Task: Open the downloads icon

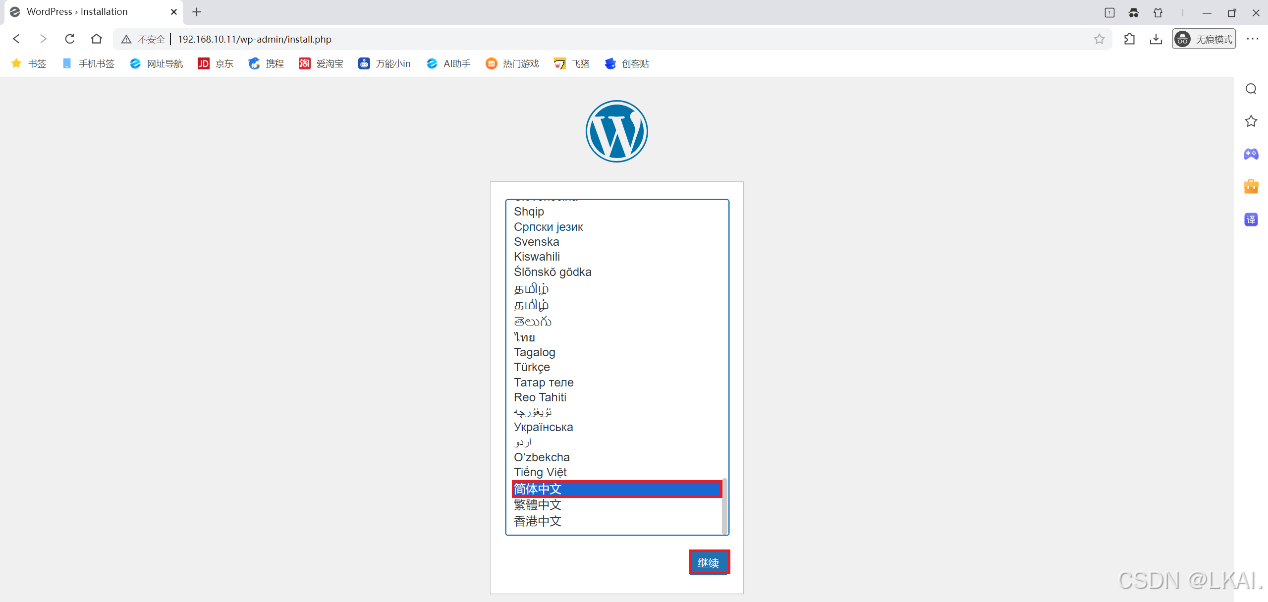Action: (x=1156, y=39)
